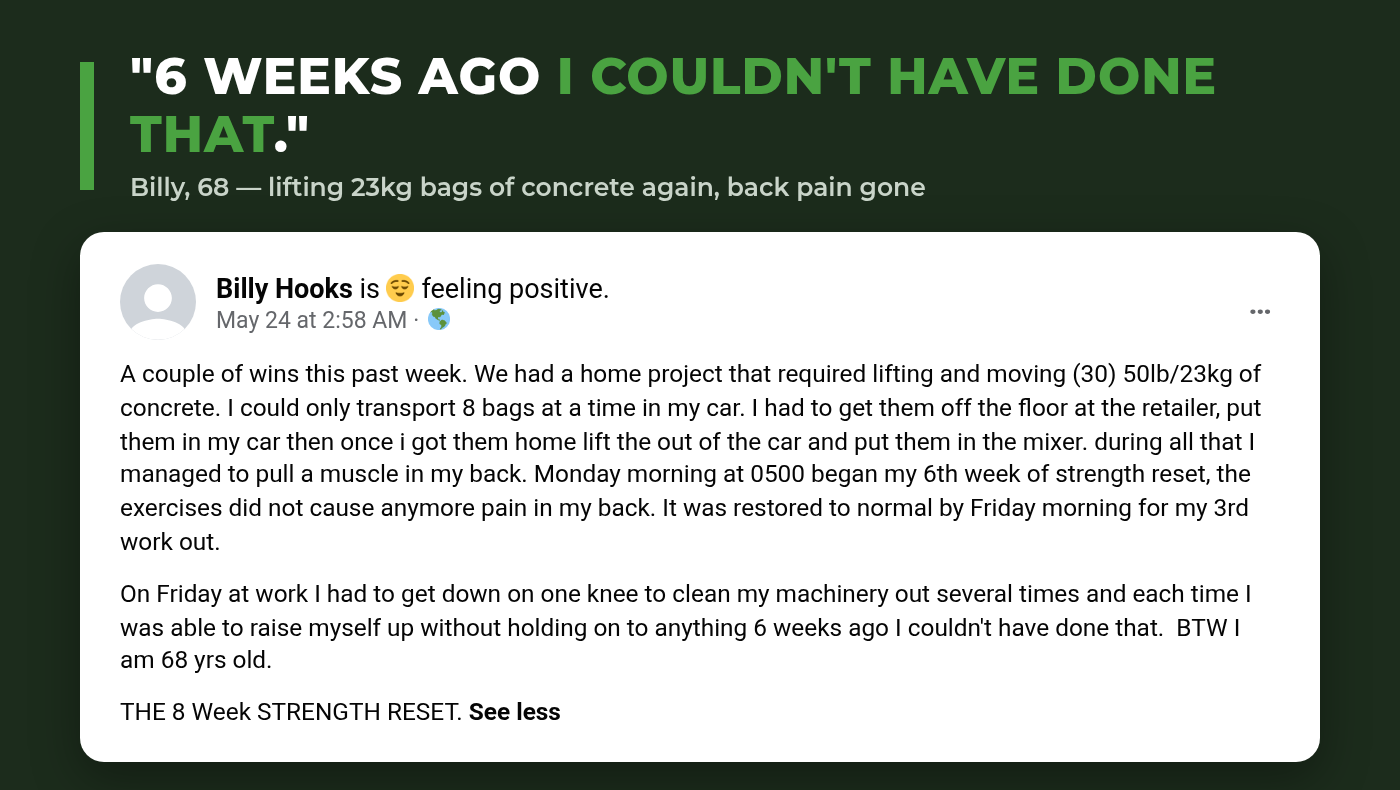Click the relieved face feeling emoji
The width and height of the screenshot is (1400, 790).
tap(400, 289)
